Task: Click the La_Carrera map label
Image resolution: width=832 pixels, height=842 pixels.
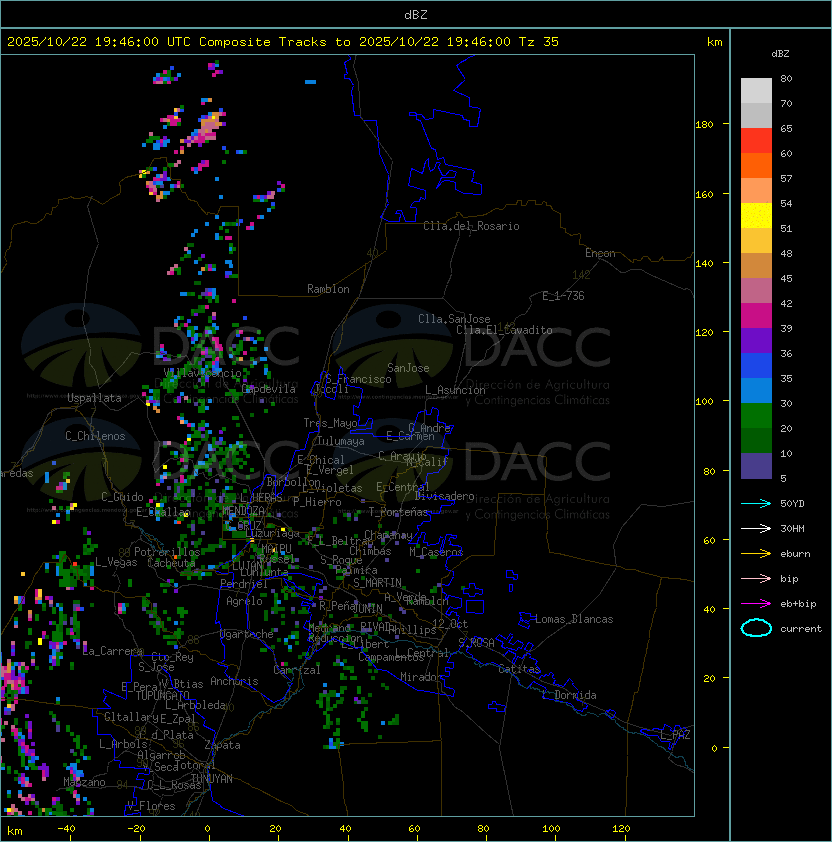Action: click(x=112, y=651)
